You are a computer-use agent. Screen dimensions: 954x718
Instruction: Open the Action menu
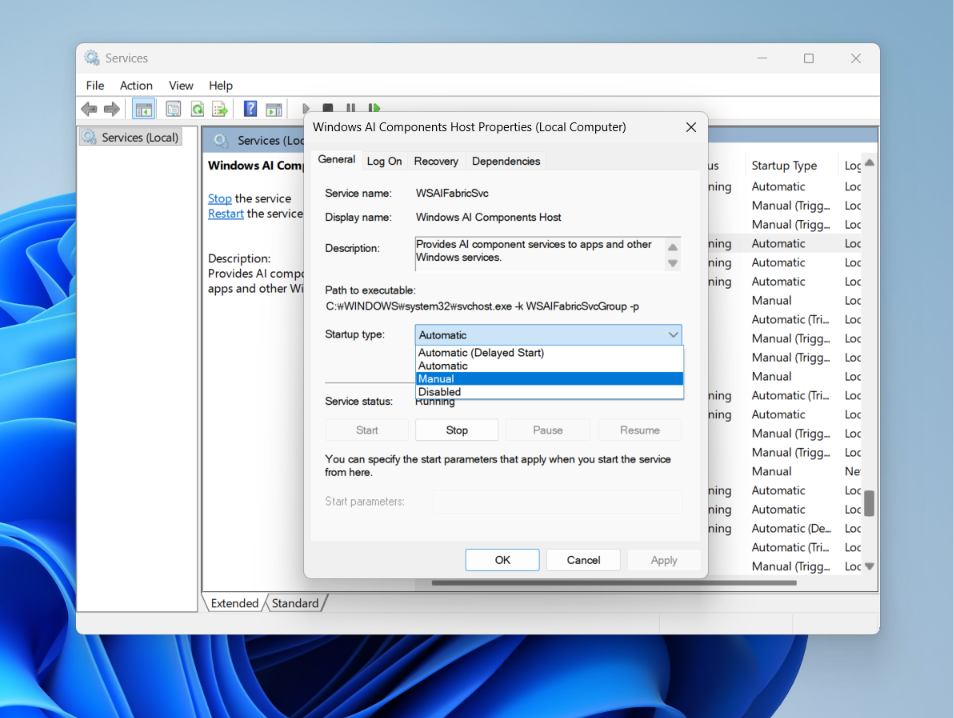136,86
